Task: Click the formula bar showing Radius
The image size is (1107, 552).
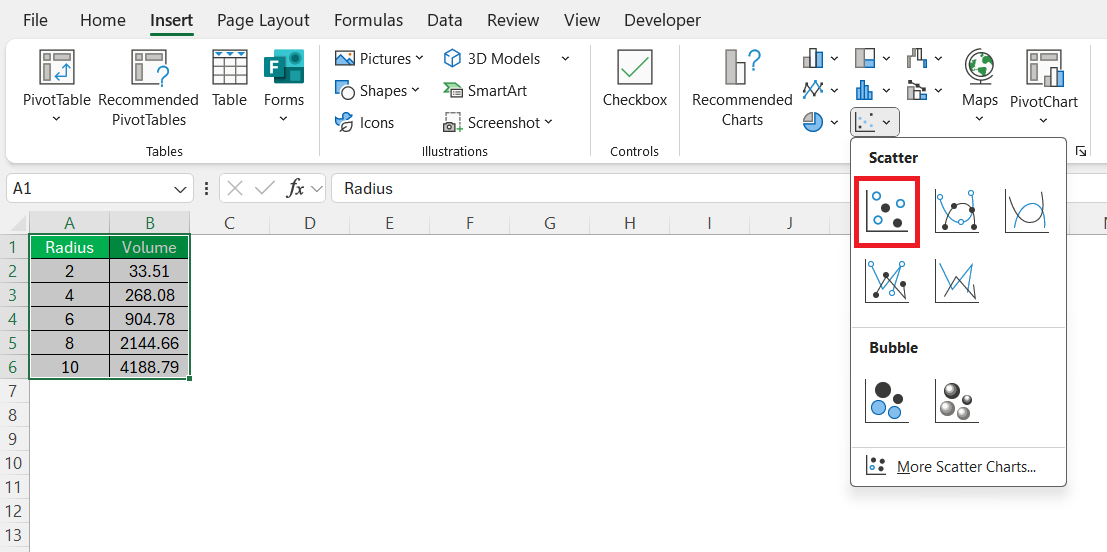Action: point(719,189)
